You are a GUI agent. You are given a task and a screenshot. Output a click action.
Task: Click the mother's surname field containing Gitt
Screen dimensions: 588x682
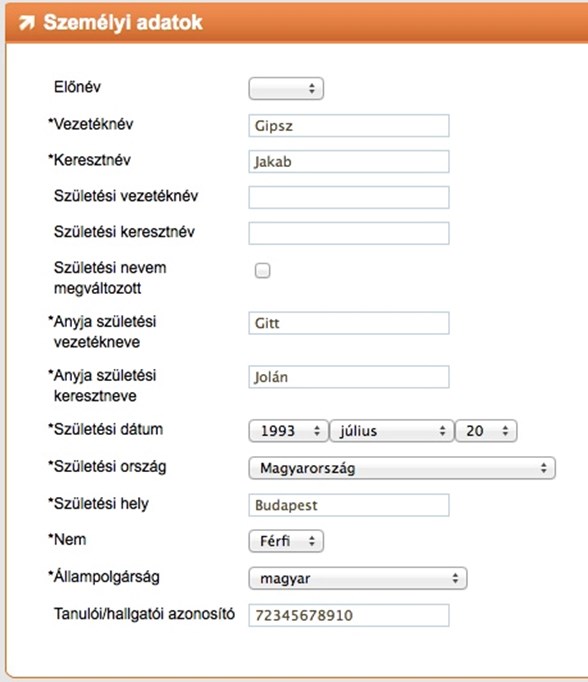349,323
